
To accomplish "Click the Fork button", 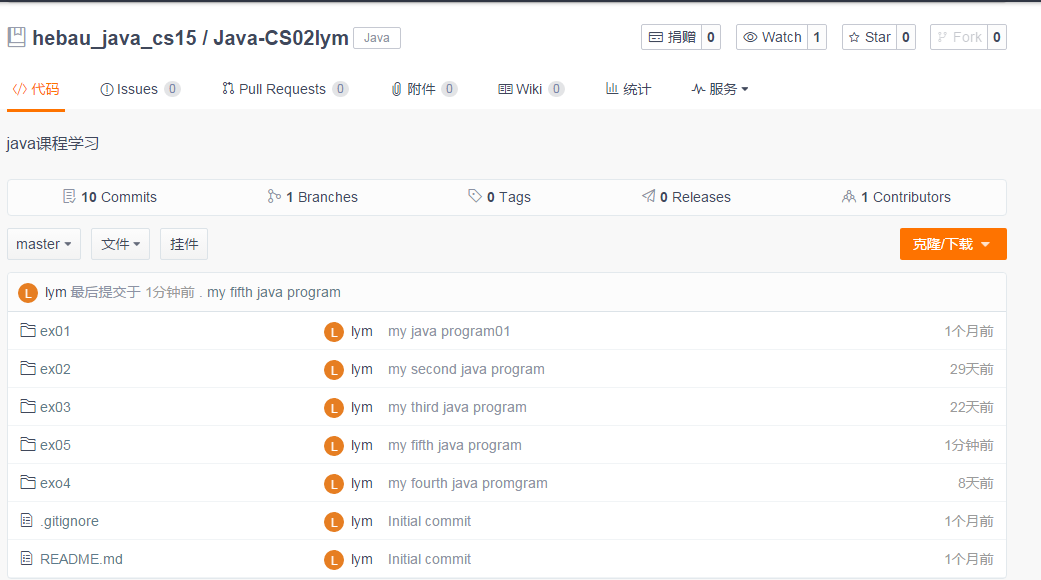I will (959, 37).
